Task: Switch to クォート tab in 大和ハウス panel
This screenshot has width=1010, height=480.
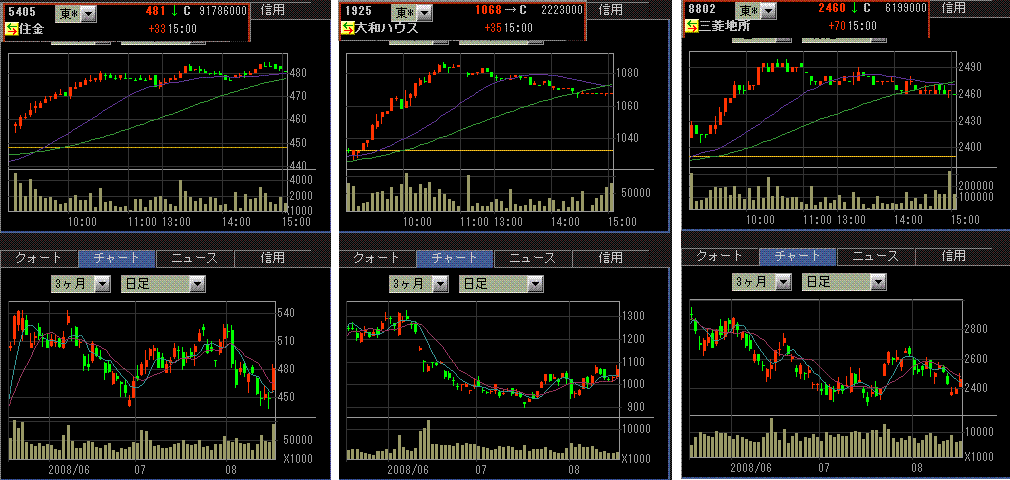Action: click(377, 258)
